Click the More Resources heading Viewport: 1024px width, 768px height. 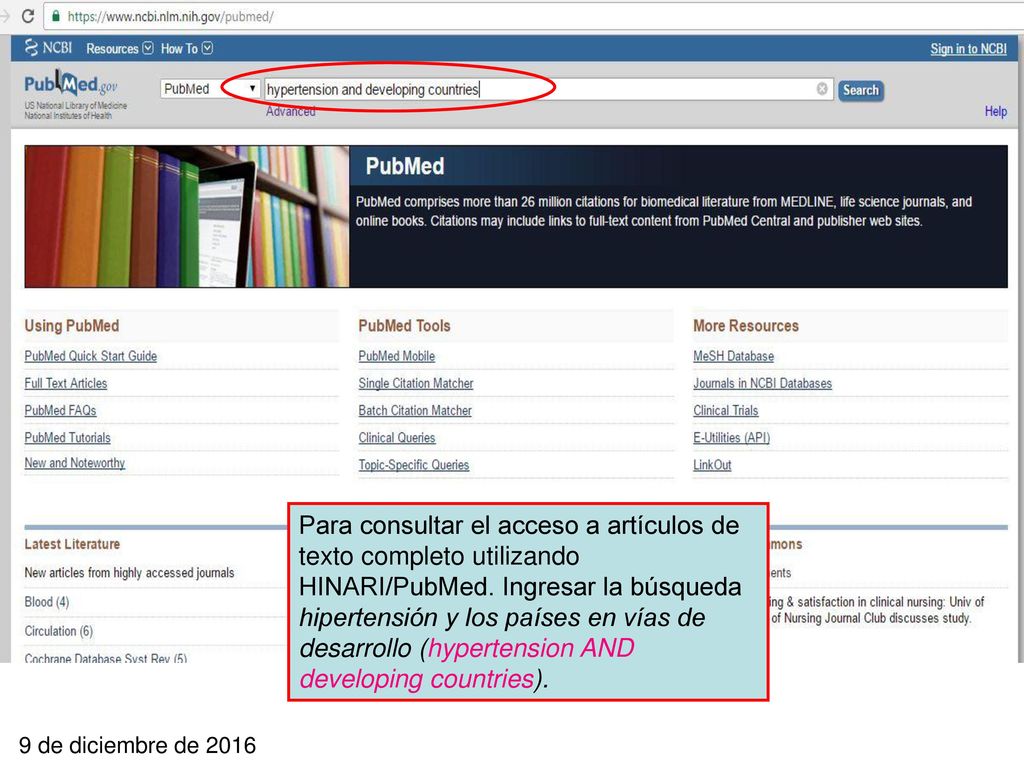tap(746, 326)
